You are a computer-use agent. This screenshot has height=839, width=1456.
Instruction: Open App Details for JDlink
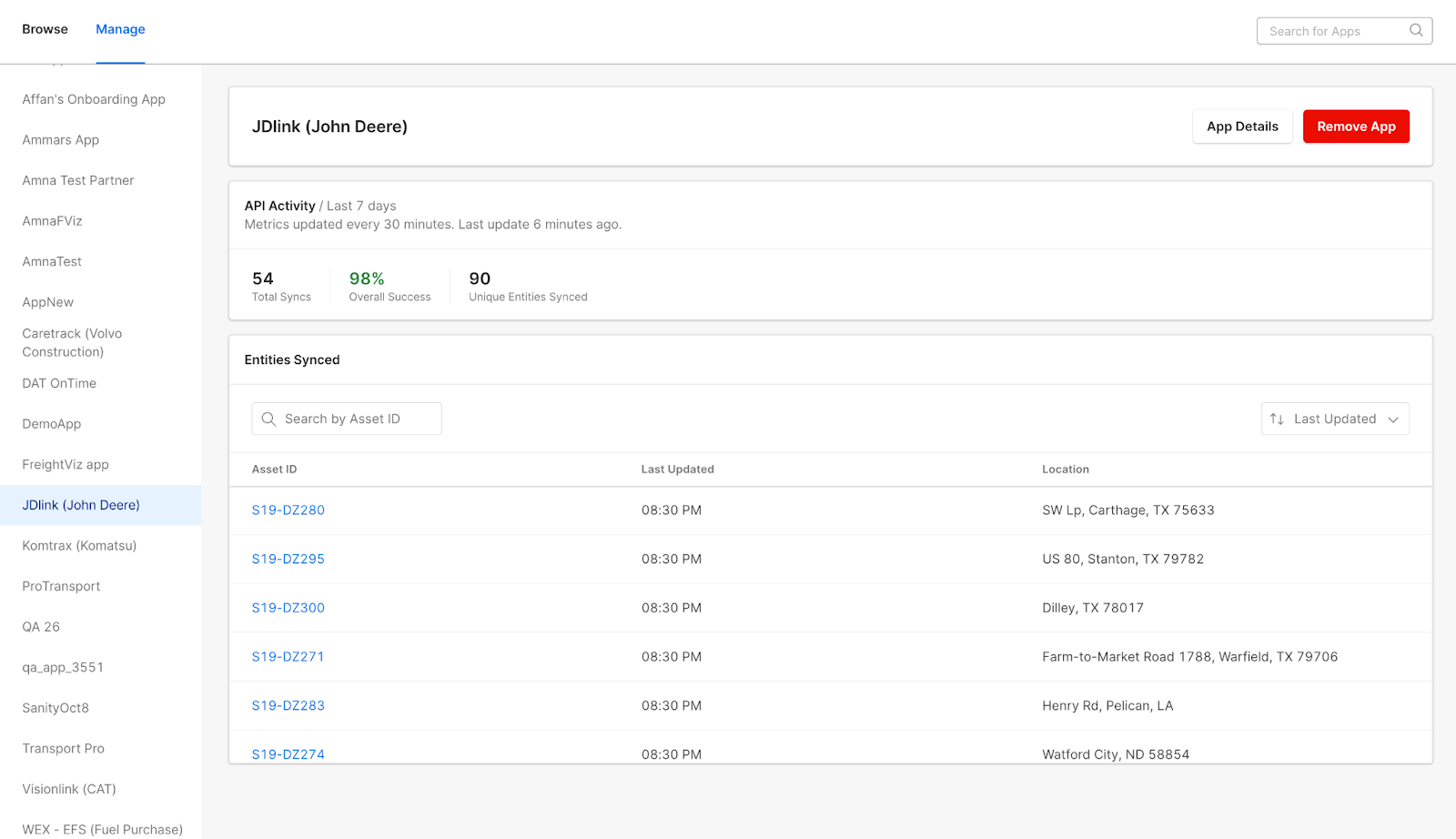click(1242, 126)
